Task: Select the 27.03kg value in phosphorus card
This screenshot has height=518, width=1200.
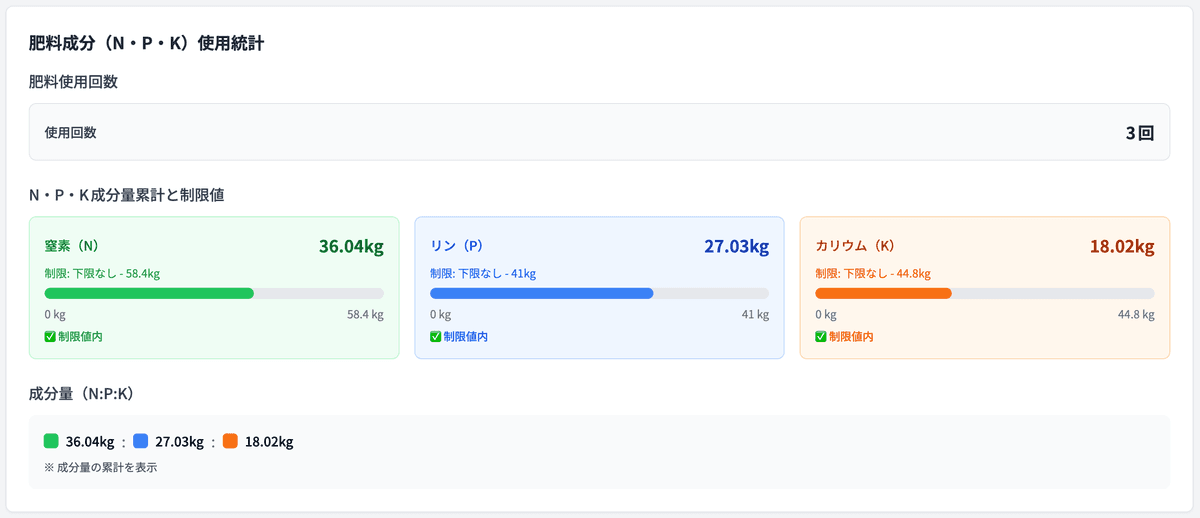Action: pos(736,247)
